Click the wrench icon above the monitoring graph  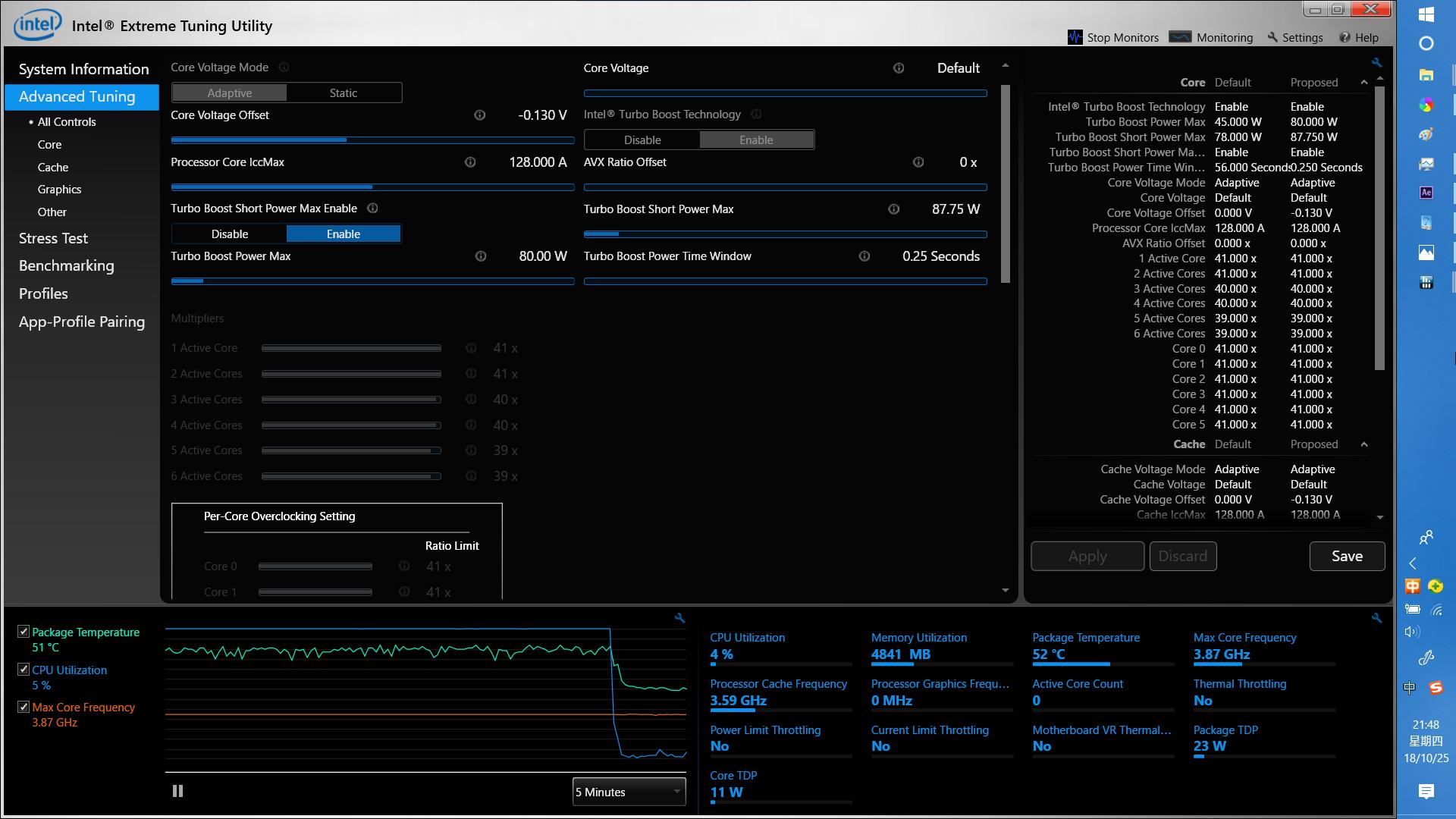(x=679, y=619)
